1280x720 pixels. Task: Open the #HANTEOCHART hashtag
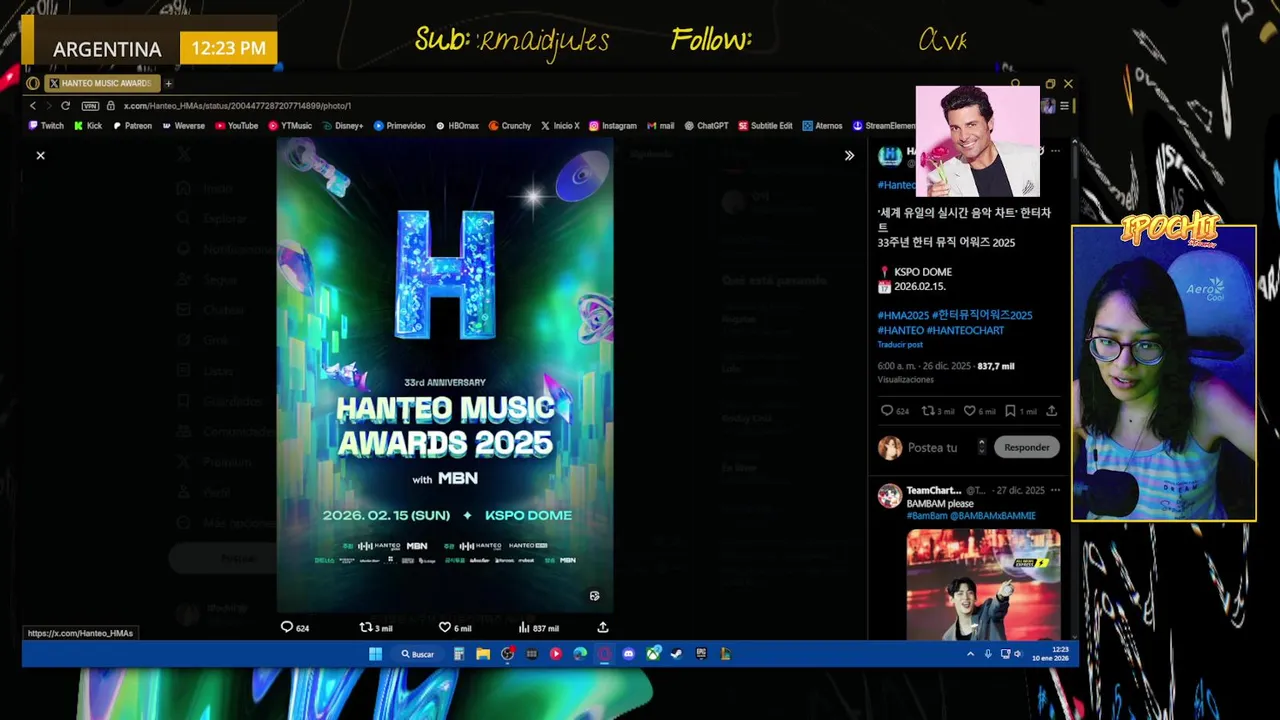(x=965, y=330)
